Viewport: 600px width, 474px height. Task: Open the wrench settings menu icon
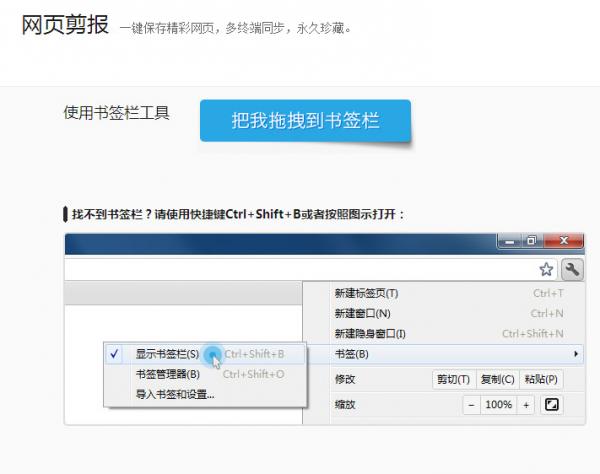click(x=572, y=269)
